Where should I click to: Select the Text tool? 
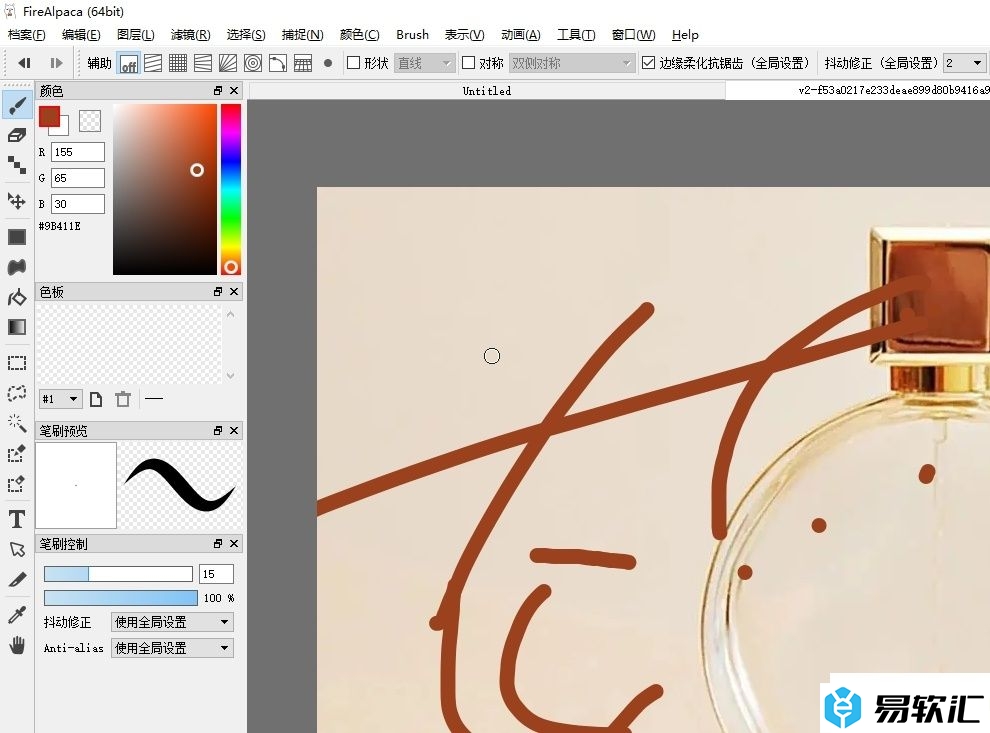(x=17, y=519)
